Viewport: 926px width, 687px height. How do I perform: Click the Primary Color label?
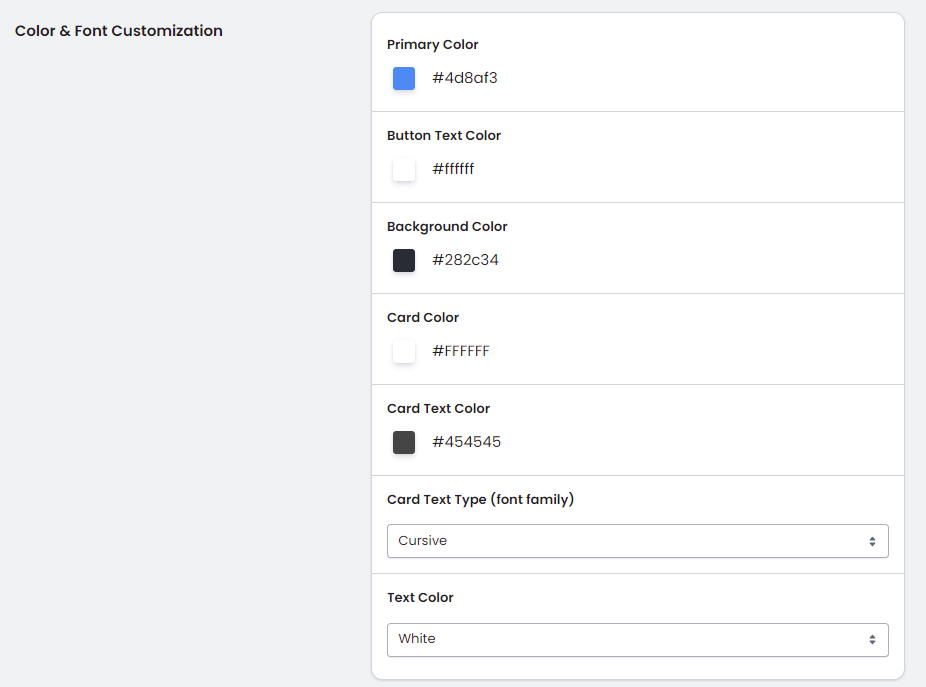pyautogui.click(x=432, y=45)
